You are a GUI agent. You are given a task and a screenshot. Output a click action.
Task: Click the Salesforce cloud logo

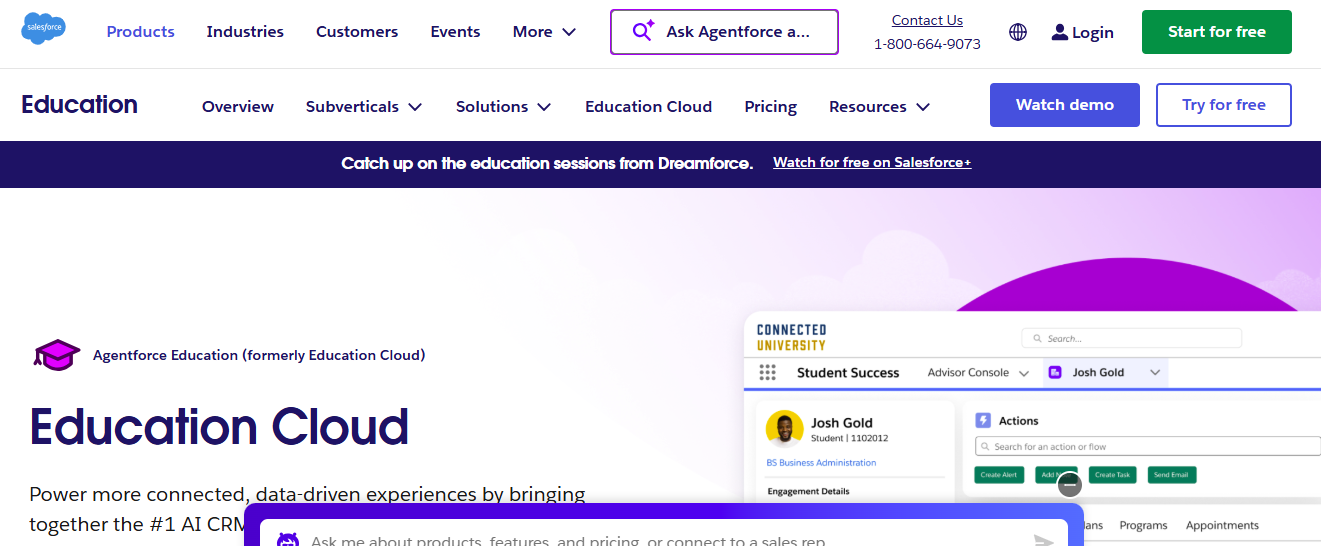pos(43,30)
